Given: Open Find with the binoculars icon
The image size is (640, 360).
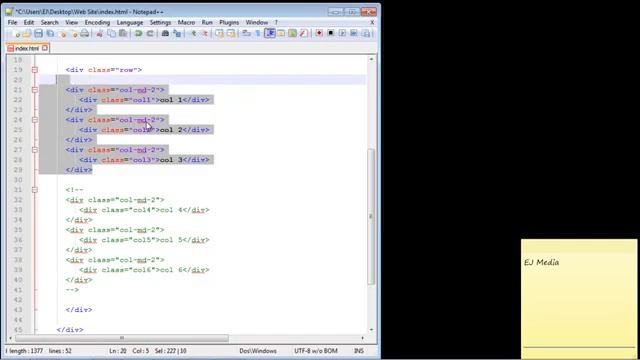Looking at the screenshot, I should click(x=165, y=33).
